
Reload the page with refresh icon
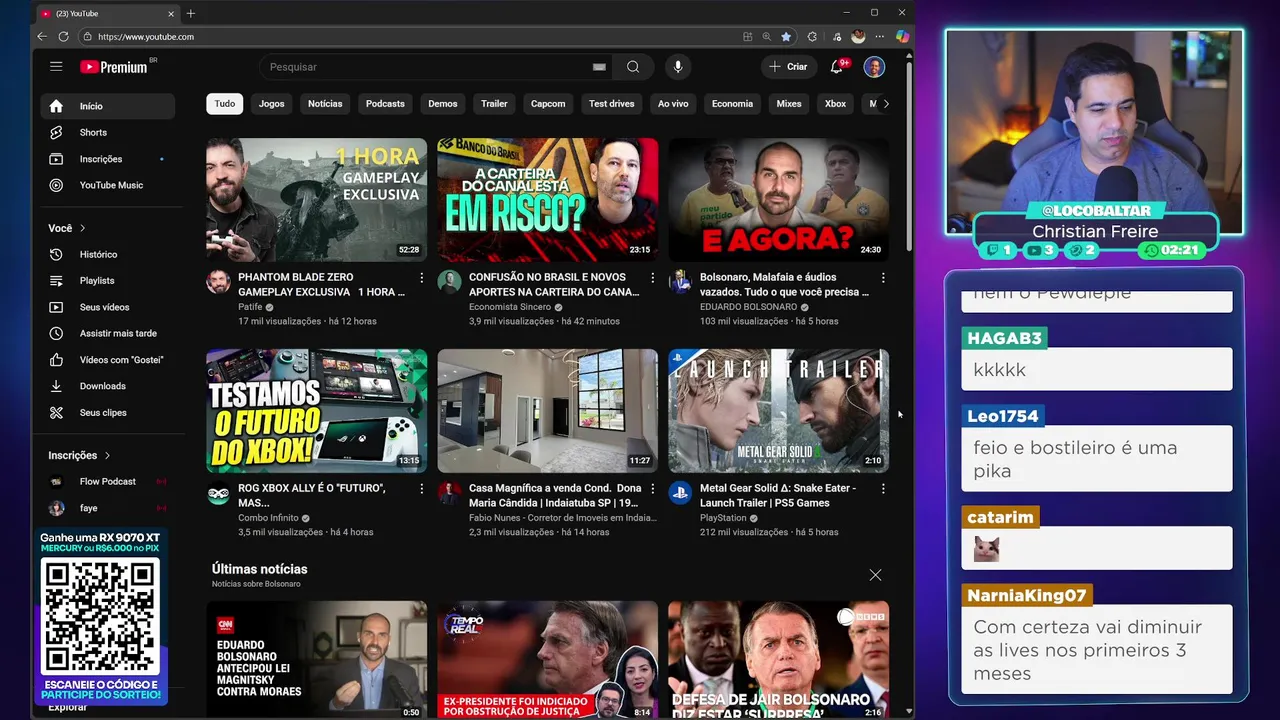point(63,36)
